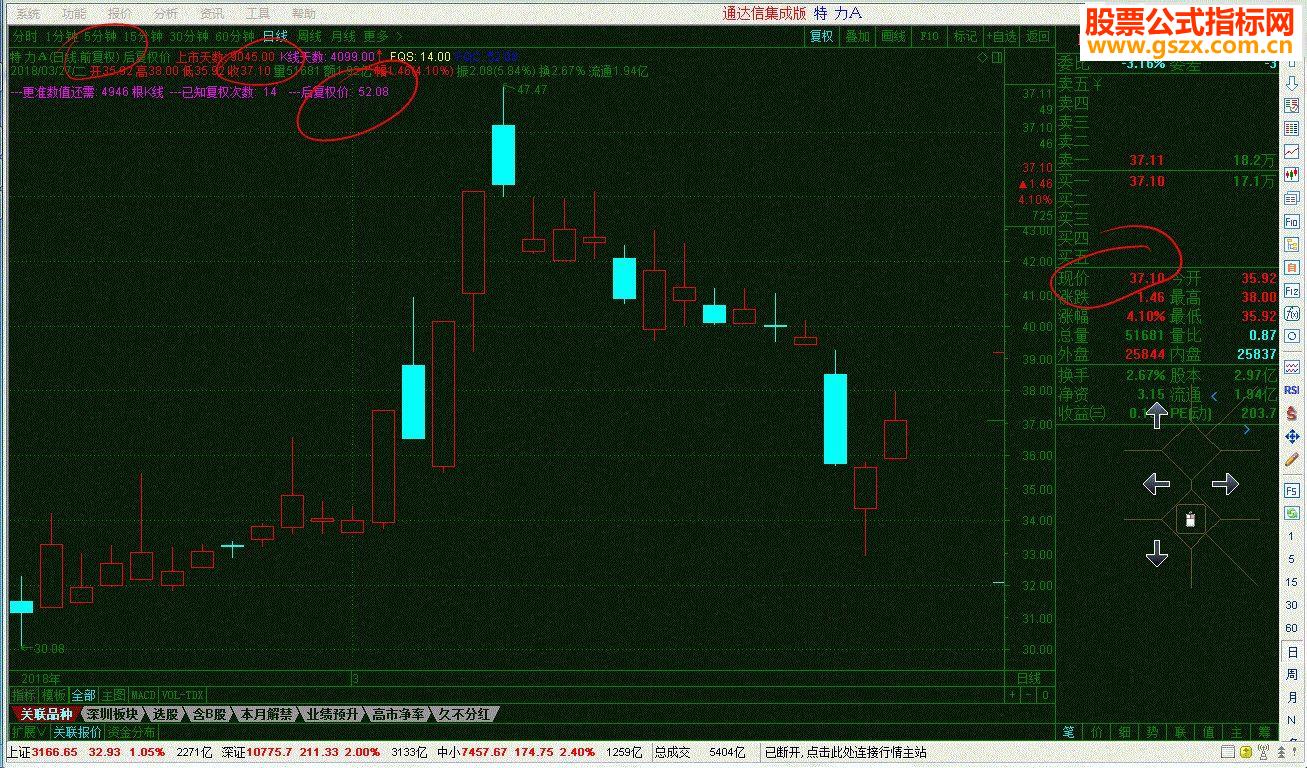Click the left arrow navigation pad button
1307x768 pixels.
coord(1156,485)
